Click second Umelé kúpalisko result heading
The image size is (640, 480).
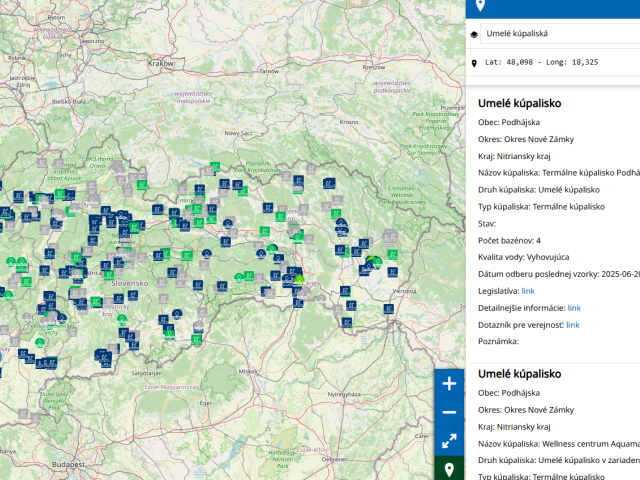tap(519, 374)
